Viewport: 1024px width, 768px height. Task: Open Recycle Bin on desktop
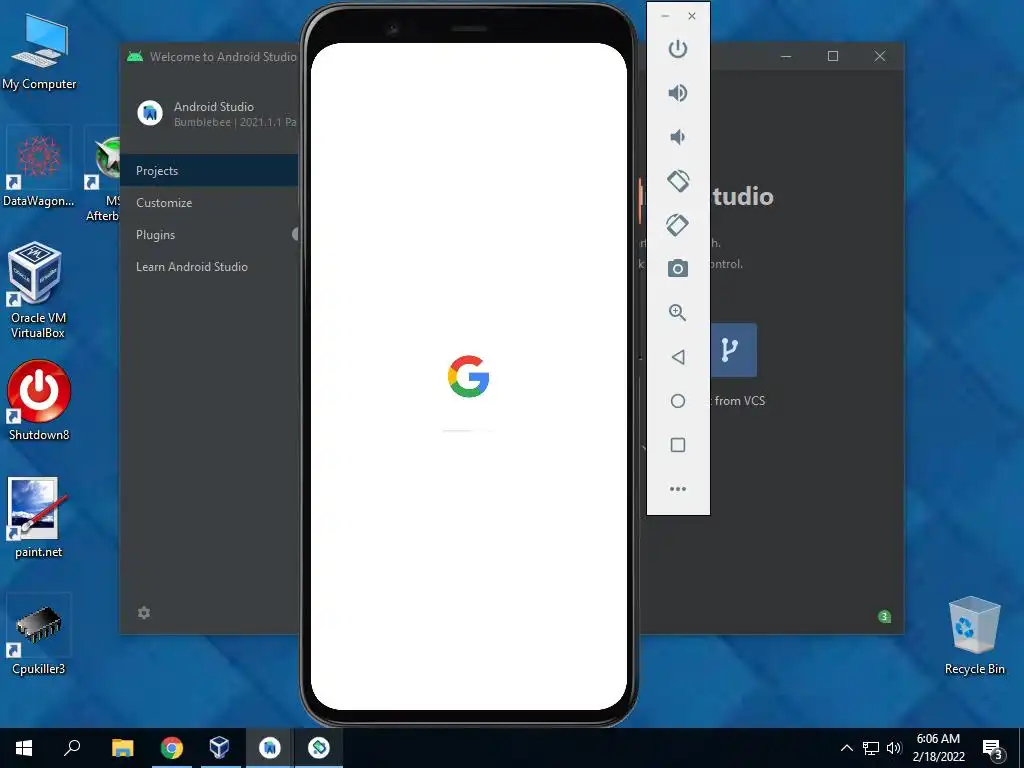974,635
